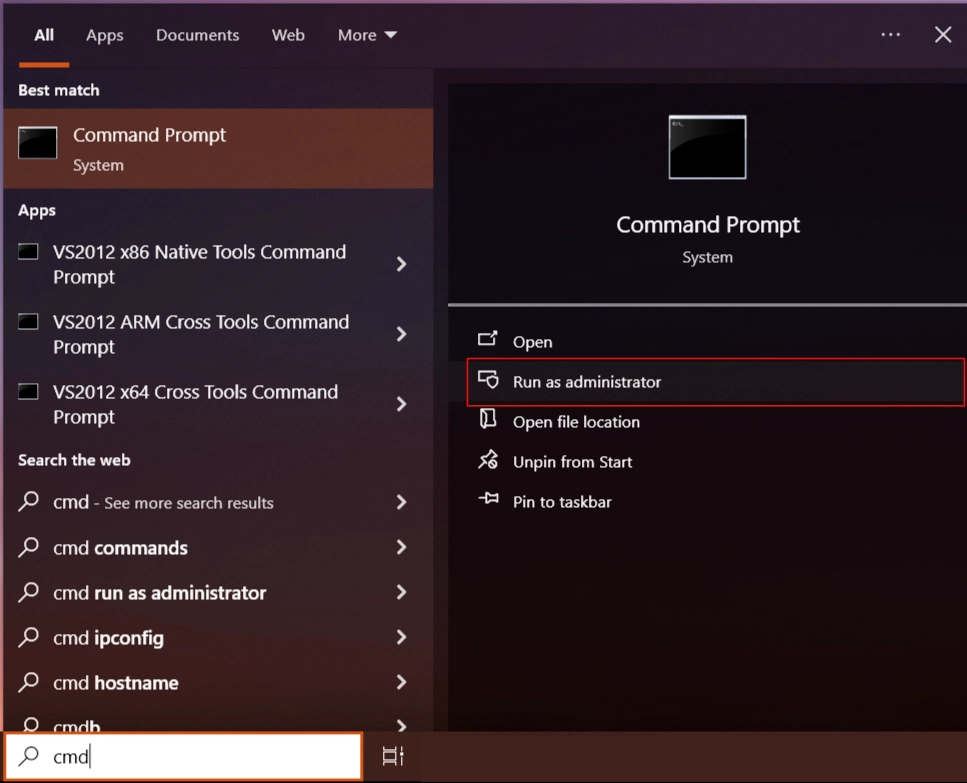The image size is (967, 783).
Task: Click the Command Prompt icon in best match
Action: coord(38,142)
